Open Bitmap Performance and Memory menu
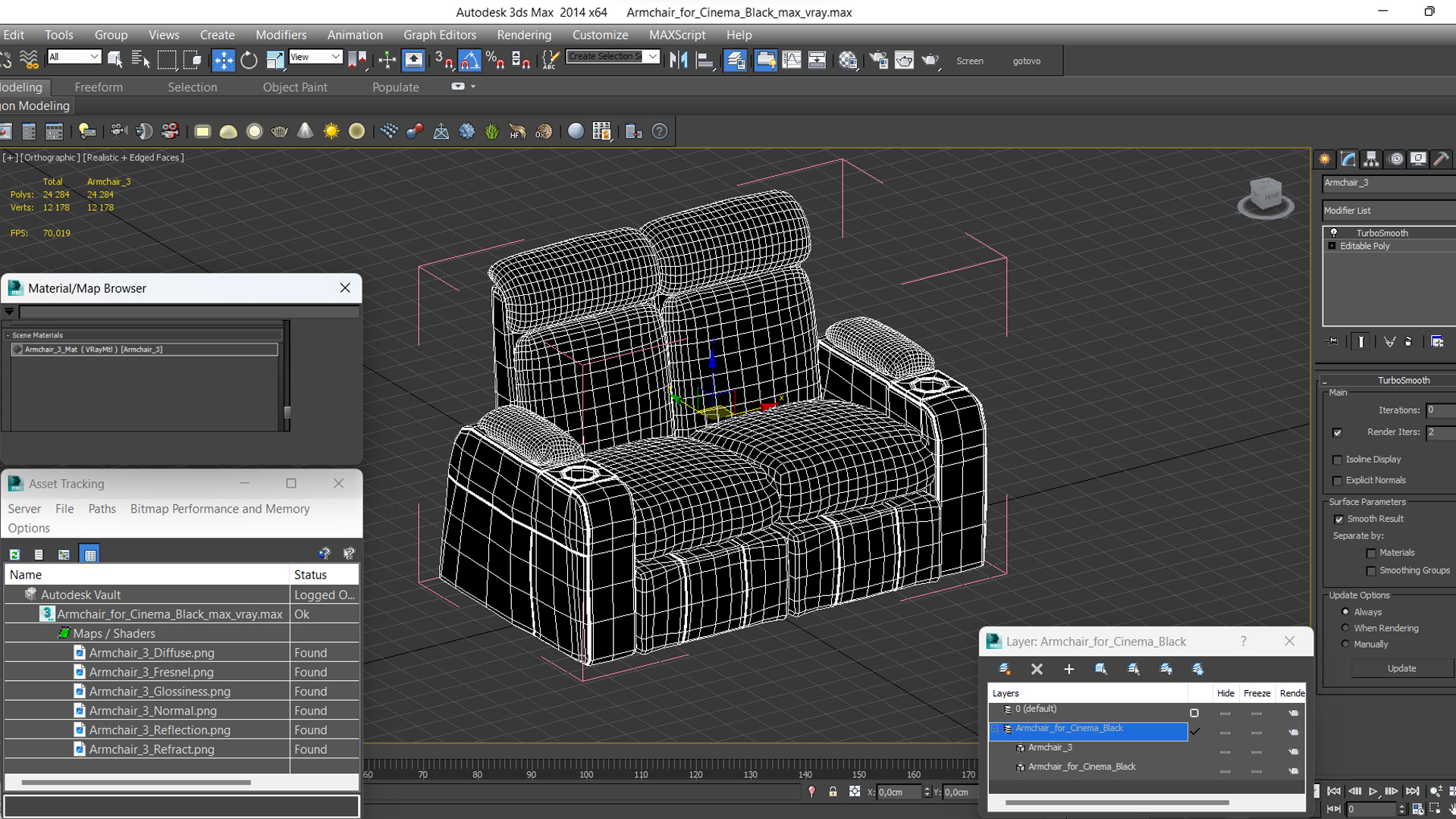 [x=220, y=509]
